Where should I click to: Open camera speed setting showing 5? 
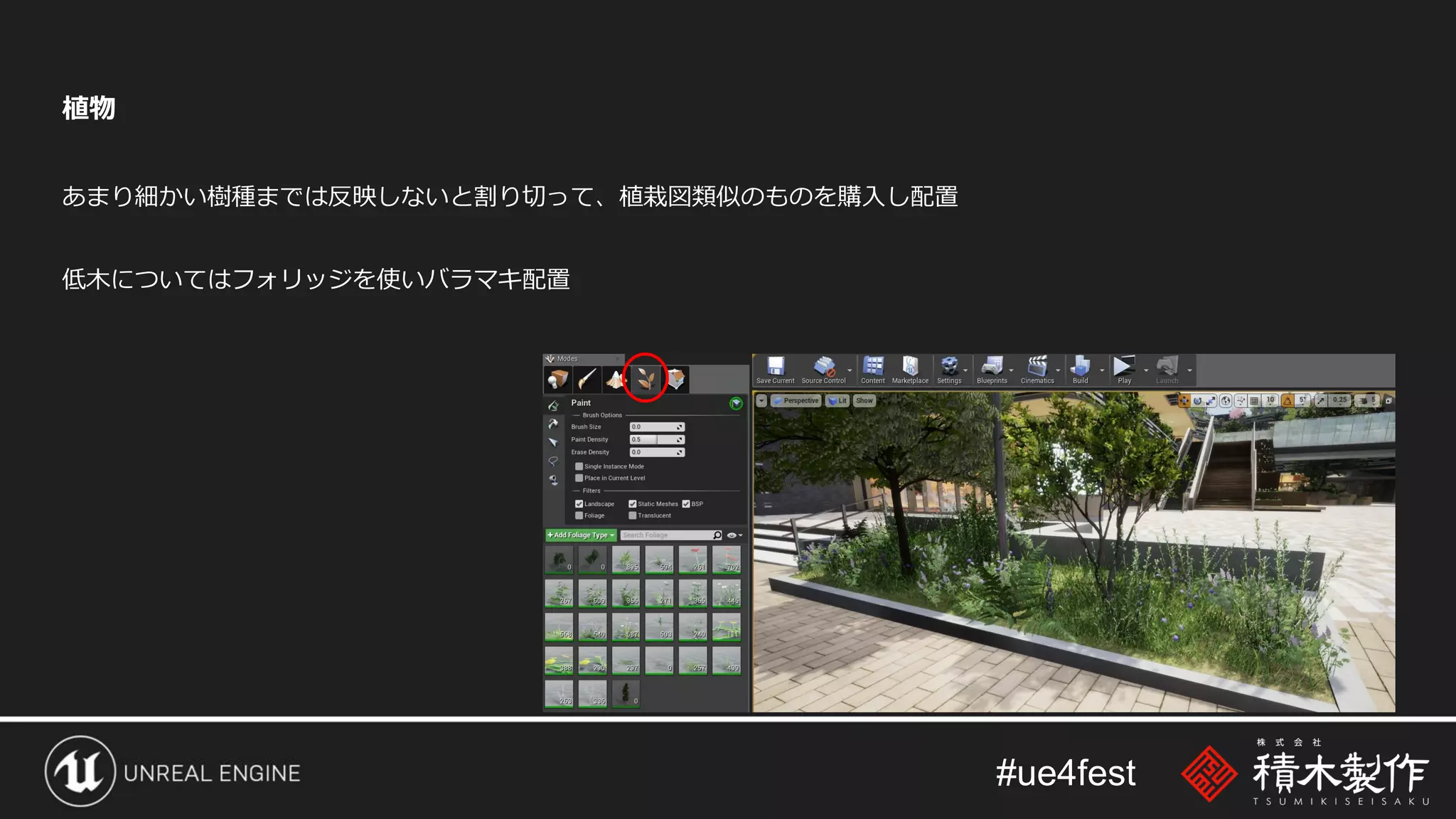pyautogui.click(x=1366, y=401)
